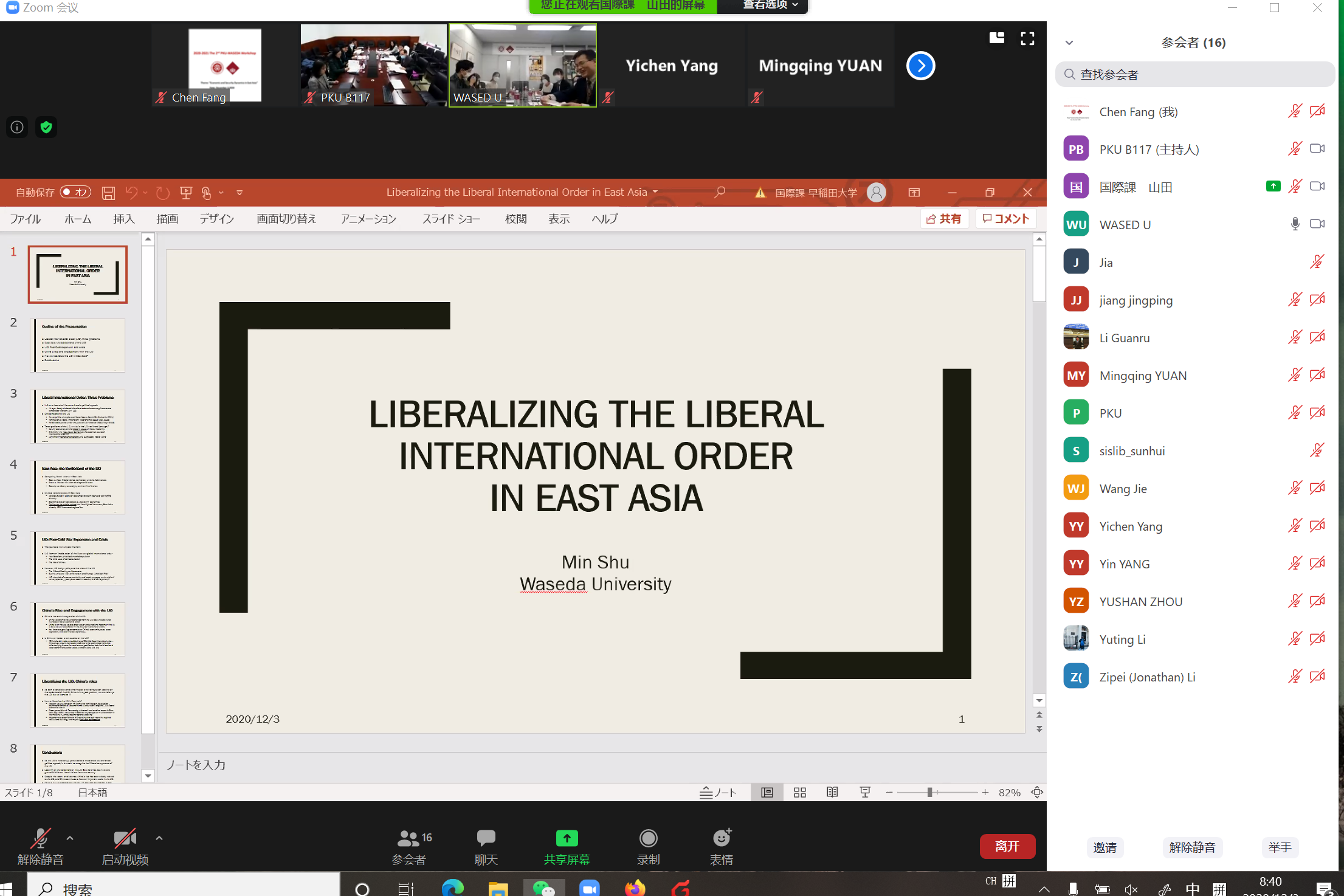Open the 表情 reactions icon
Screen dimensions: 1344x896
722,839
